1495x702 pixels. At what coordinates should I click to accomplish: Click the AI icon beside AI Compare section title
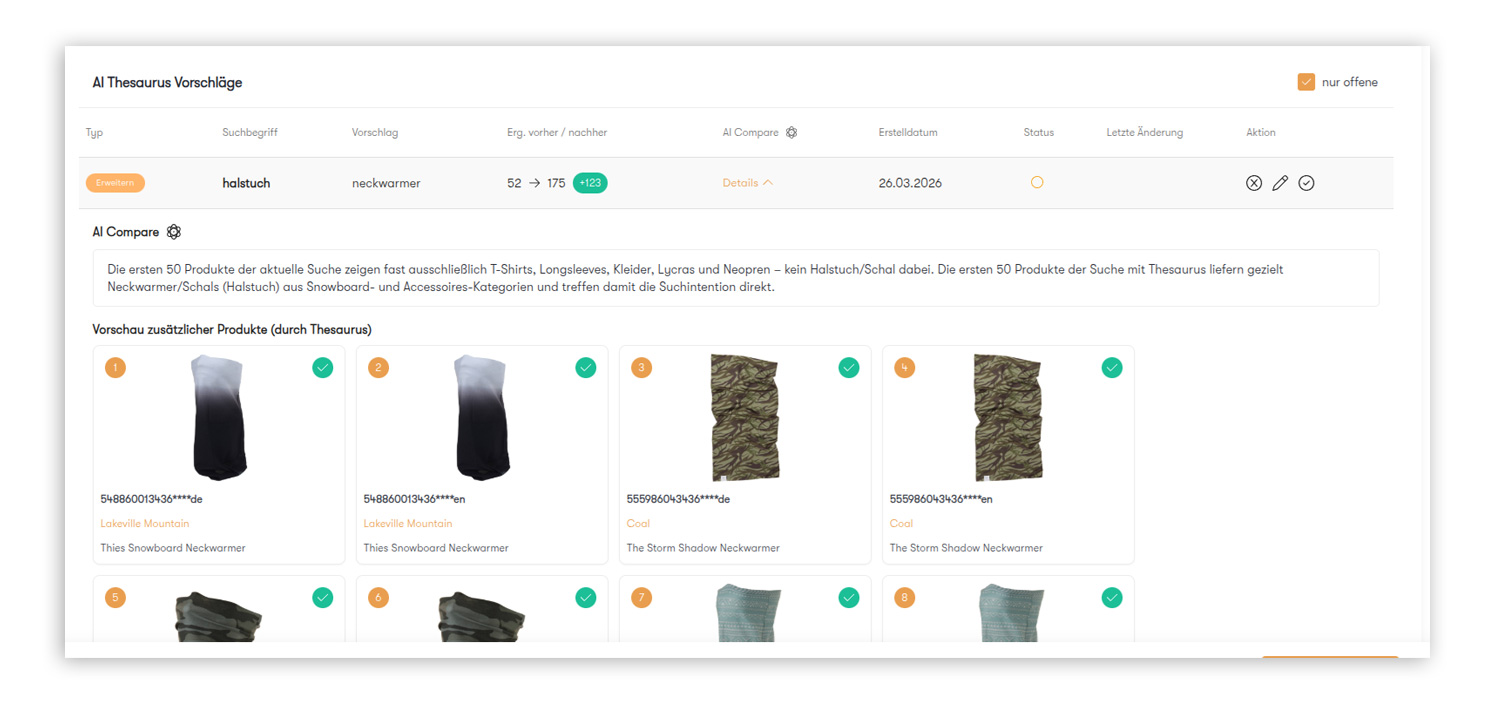pos(174,232)
